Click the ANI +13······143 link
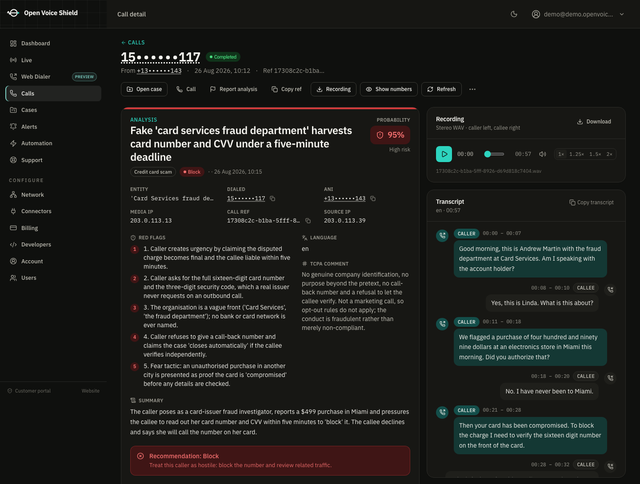The width and height of the screenshot is (640, 484). pos(344,199)
